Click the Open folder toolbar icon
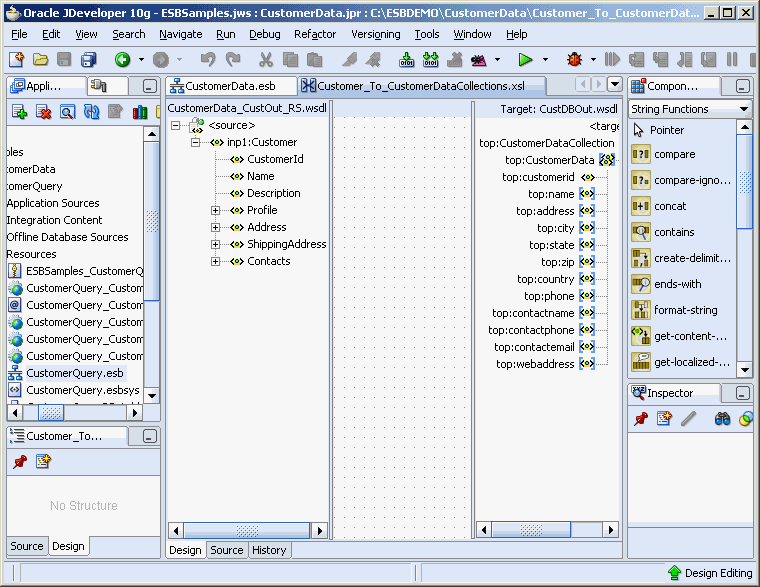This screenshot has height=587, width=760. [x=40, y=60]
